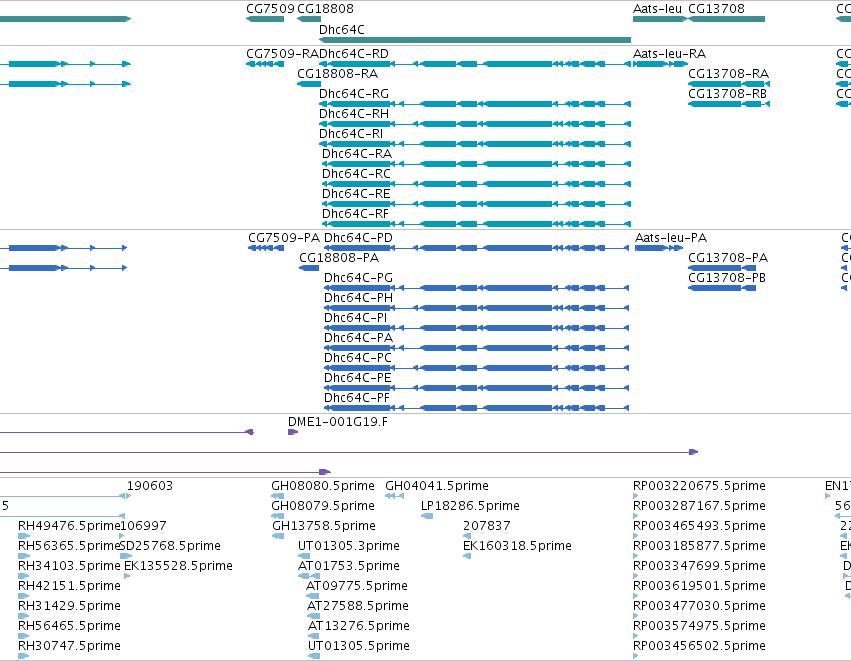The width and height of the screenshot is (851, 661).
Task: Open EST AT09775.5prime
Action: click(357, 586)
